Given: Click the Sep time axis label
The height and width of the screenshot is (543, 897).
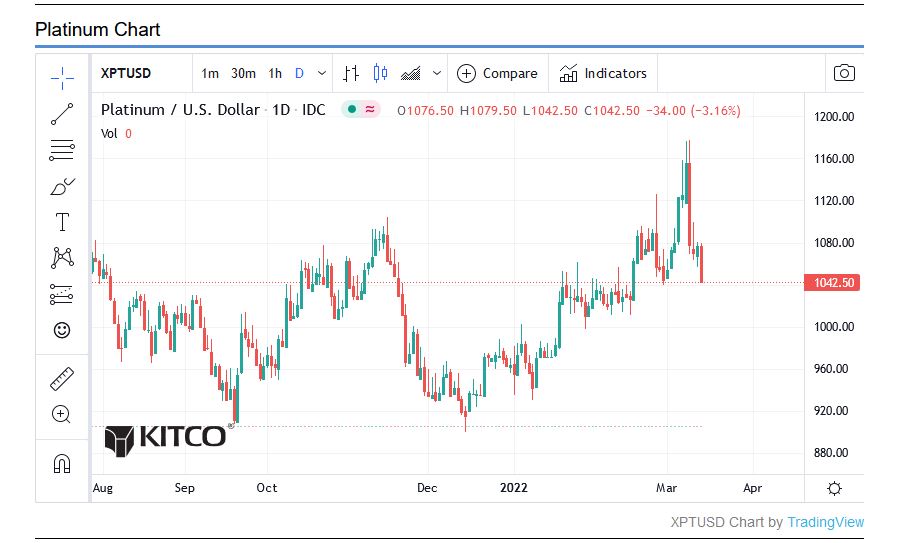Looking at the screenshot, I should tap(184, 488).
